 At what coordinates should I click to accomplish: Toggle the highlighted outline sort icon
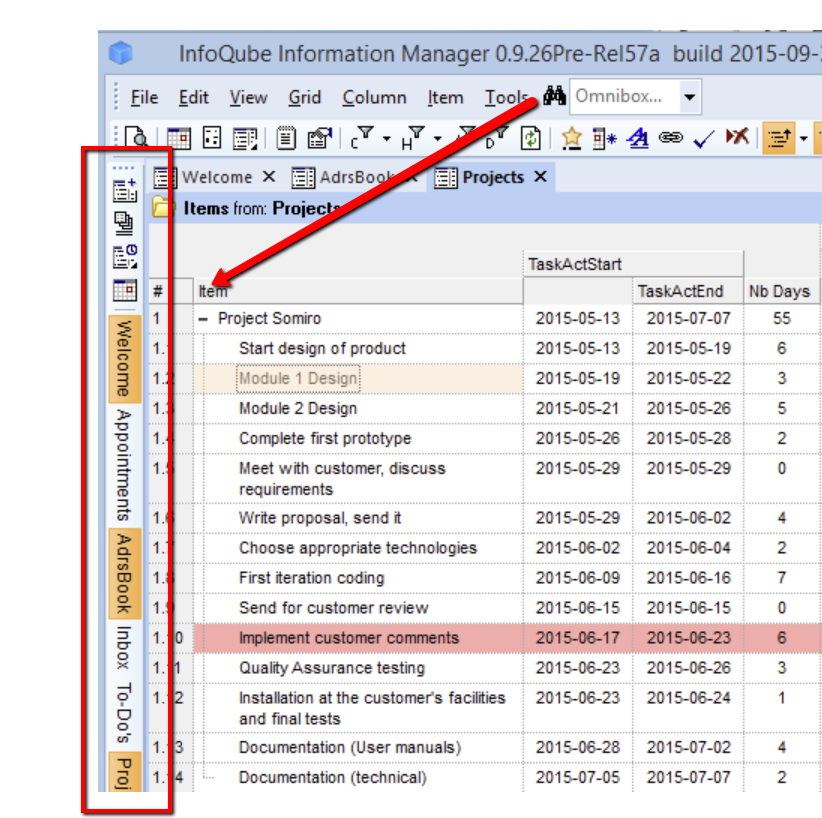point(778,138)
